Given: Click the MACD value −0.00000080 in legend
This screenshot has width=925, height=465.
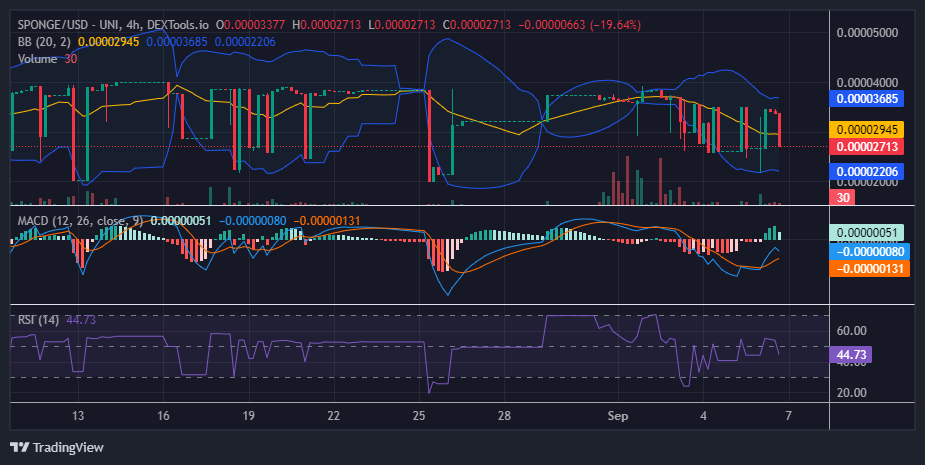Looking at the screenshot, I should [x=252, y=221].
